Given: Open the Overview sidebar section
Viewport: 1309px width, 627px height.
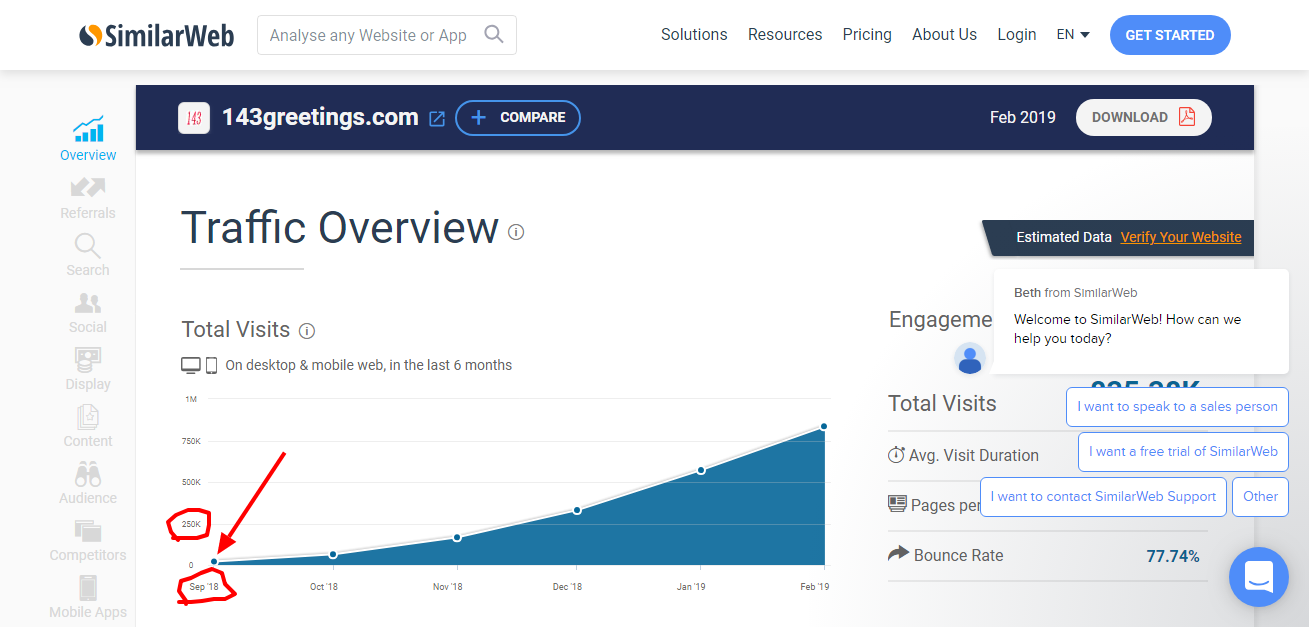Looking at the screenshot, I should [88, 139].
